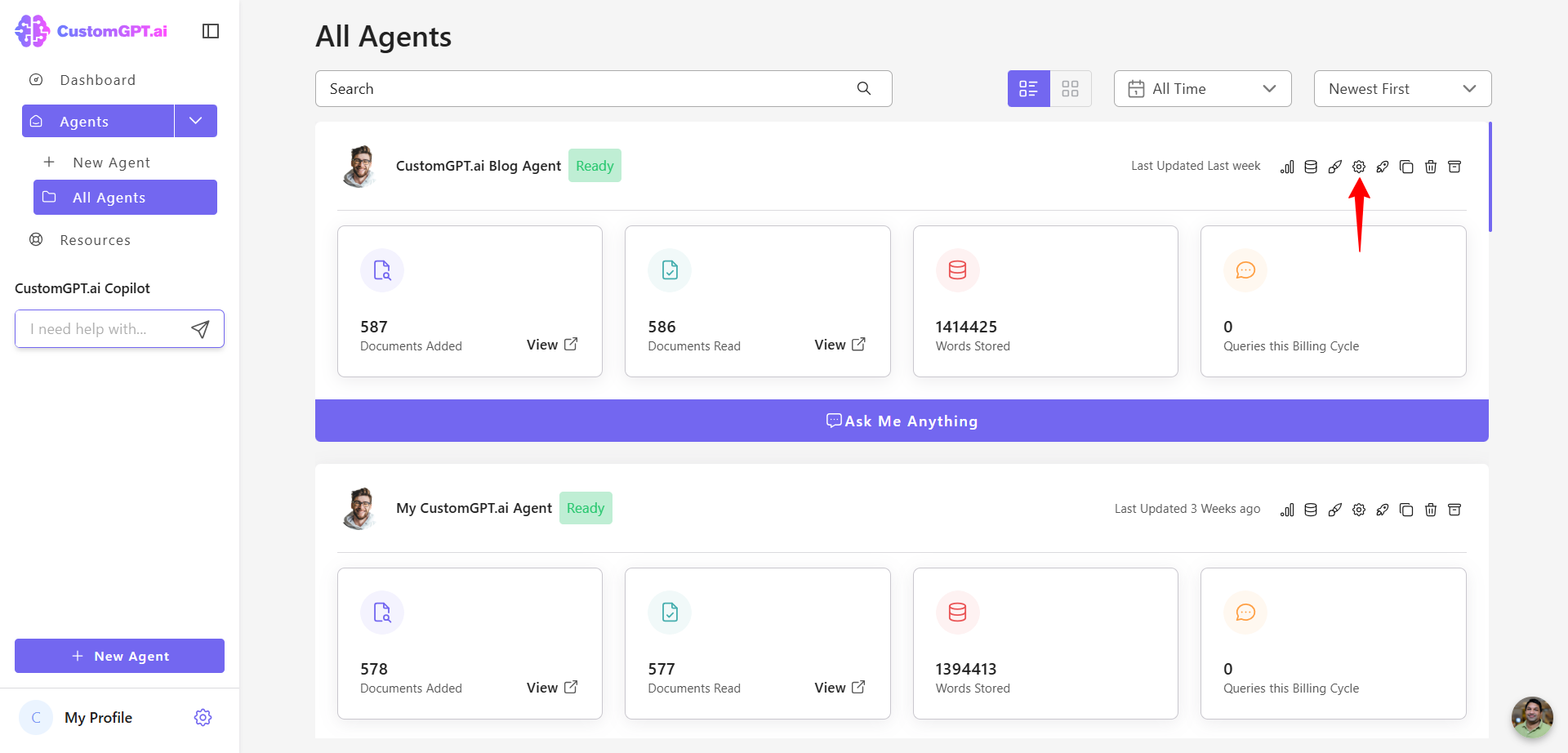Duplicate the CustomGPT.ai Blog Agent
This screenshot has height=753, width=1568.
[x=1406, y=167]
